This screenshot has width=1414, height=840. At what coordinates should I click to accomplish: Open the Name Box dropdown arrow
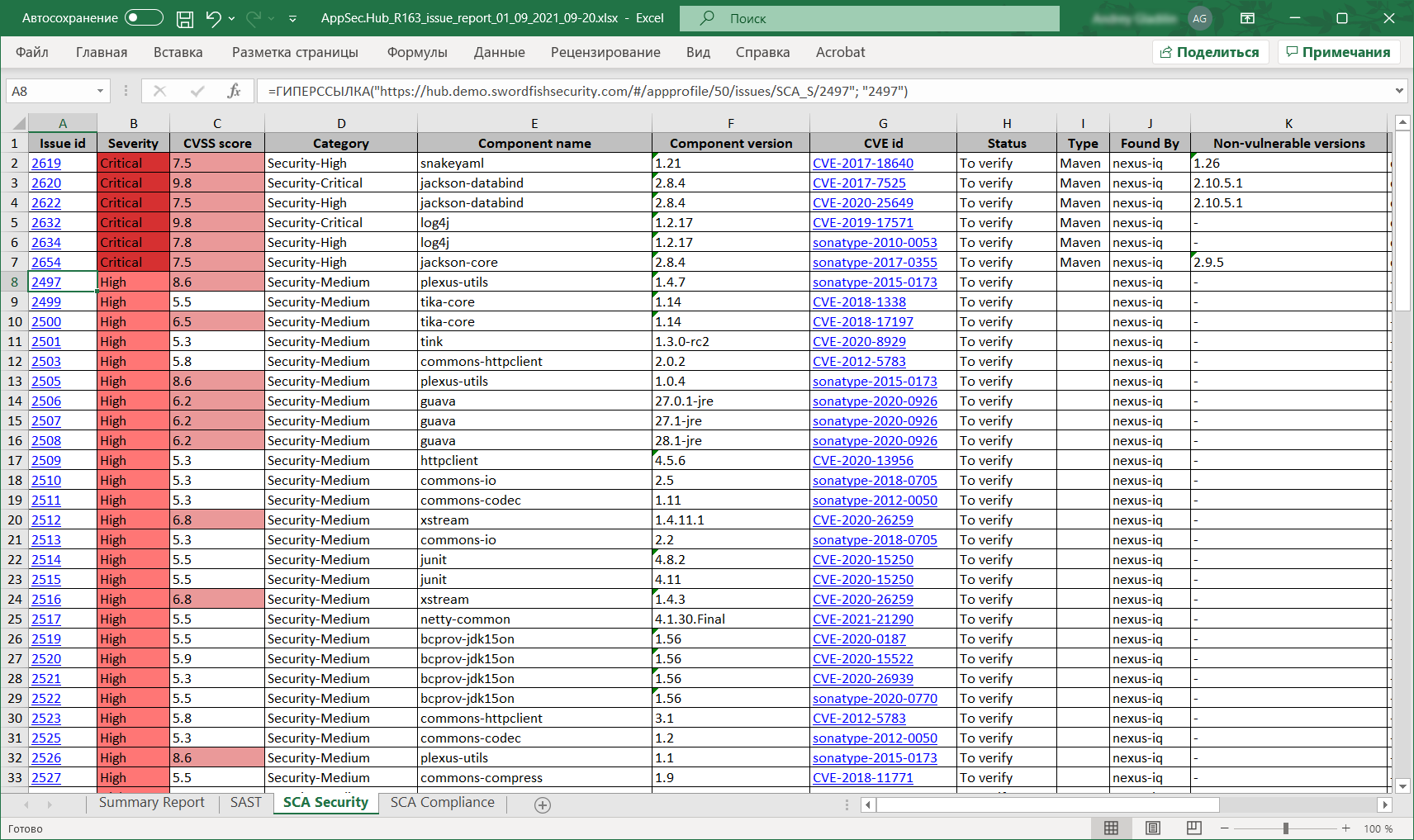[x=100, y=91]
